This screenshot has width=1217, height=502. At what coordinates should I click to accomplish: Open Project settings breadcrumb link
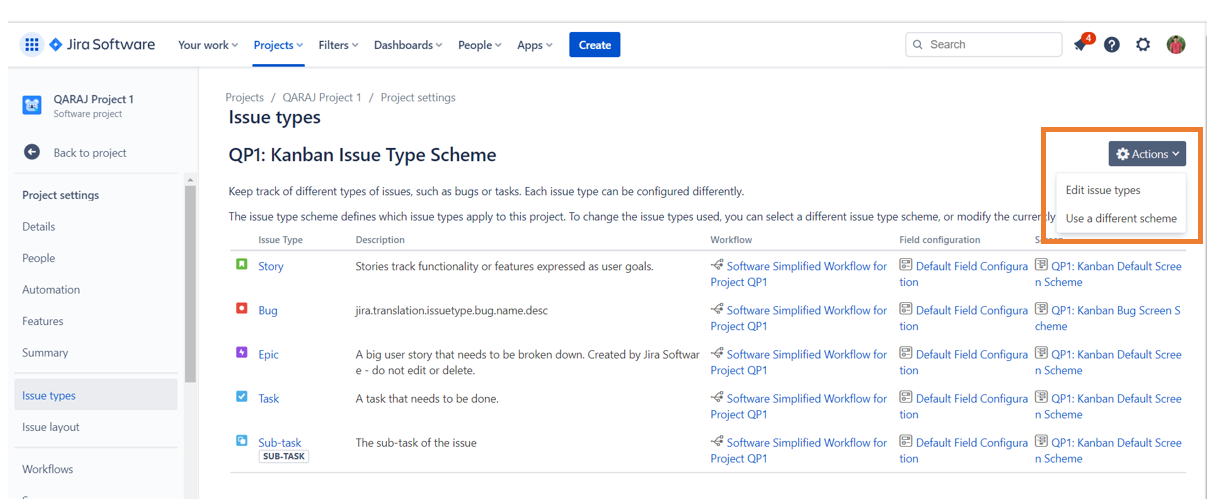(x=418, y=98)
